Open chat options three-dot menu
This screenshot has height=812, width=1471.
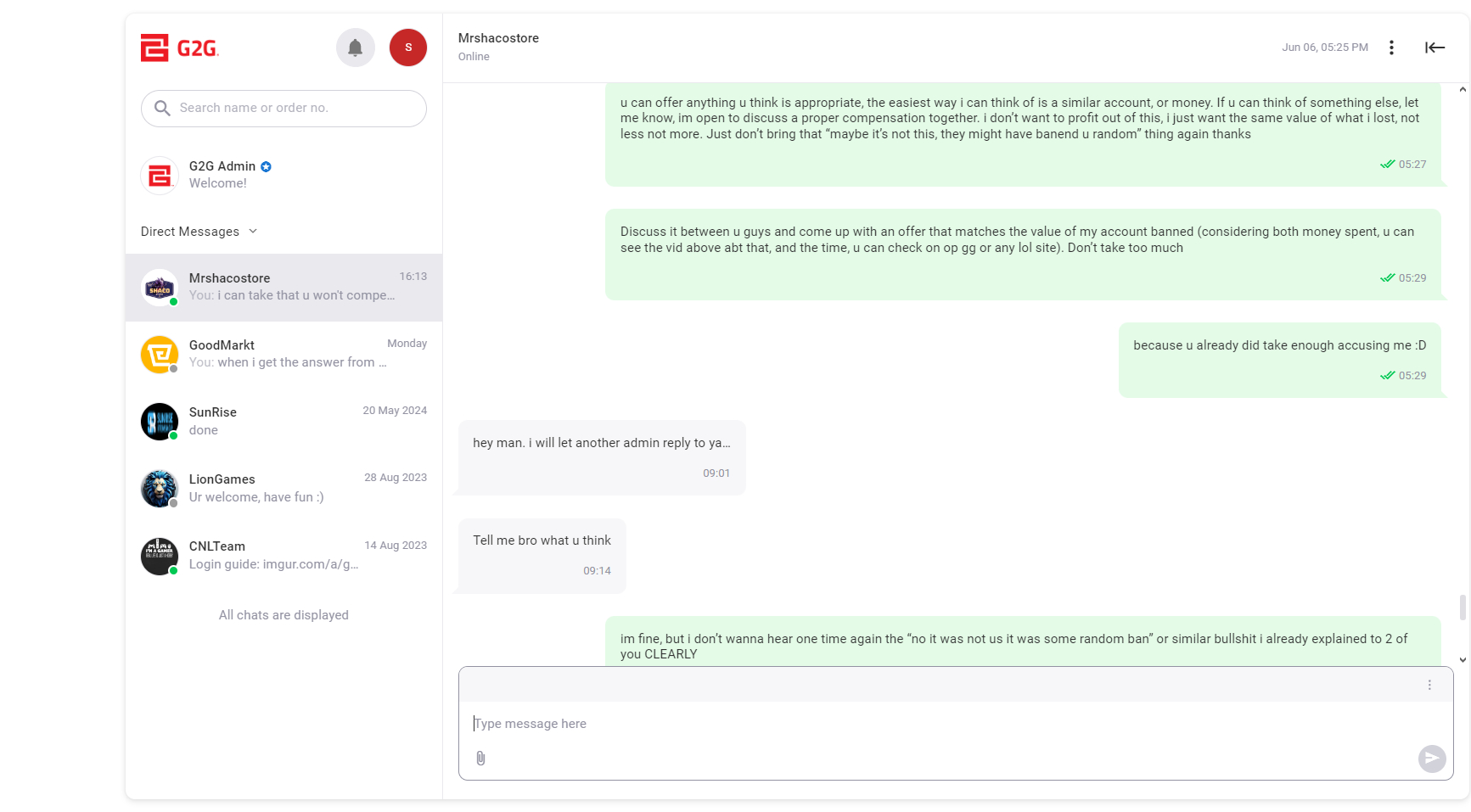pos(1391,48)
